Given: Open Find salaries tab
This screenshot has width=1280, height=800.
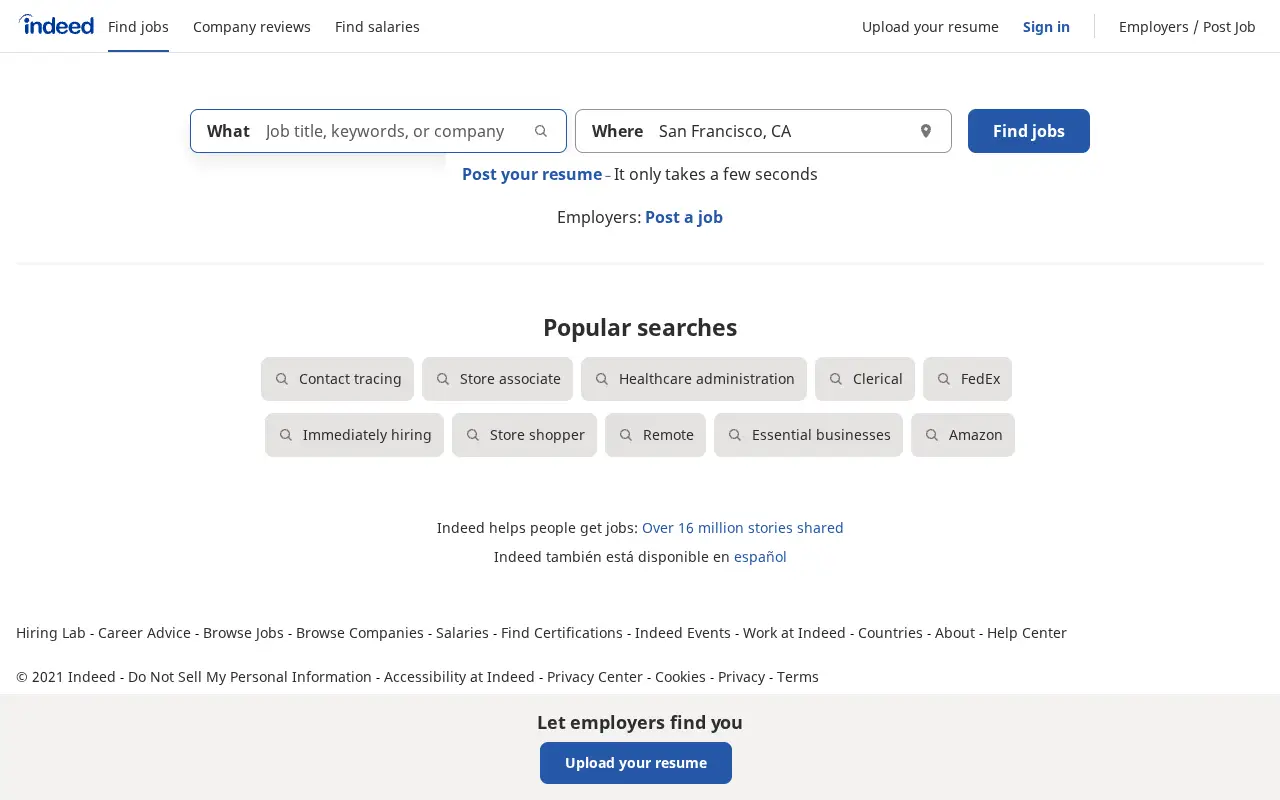Looking at the screenshot, I should coord(377,27).
